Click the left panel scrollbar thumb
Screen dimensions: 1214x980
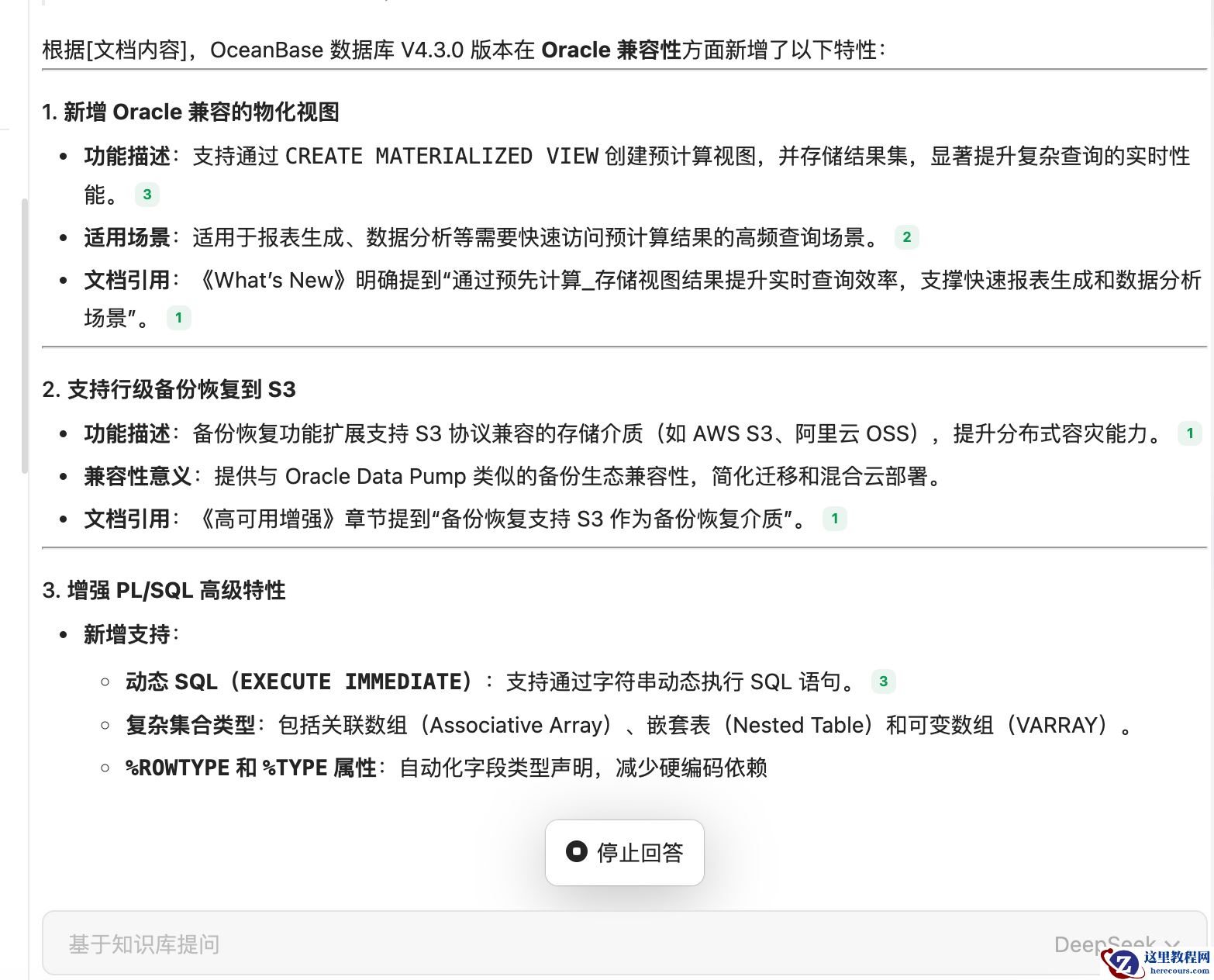(x=24, y=336)
